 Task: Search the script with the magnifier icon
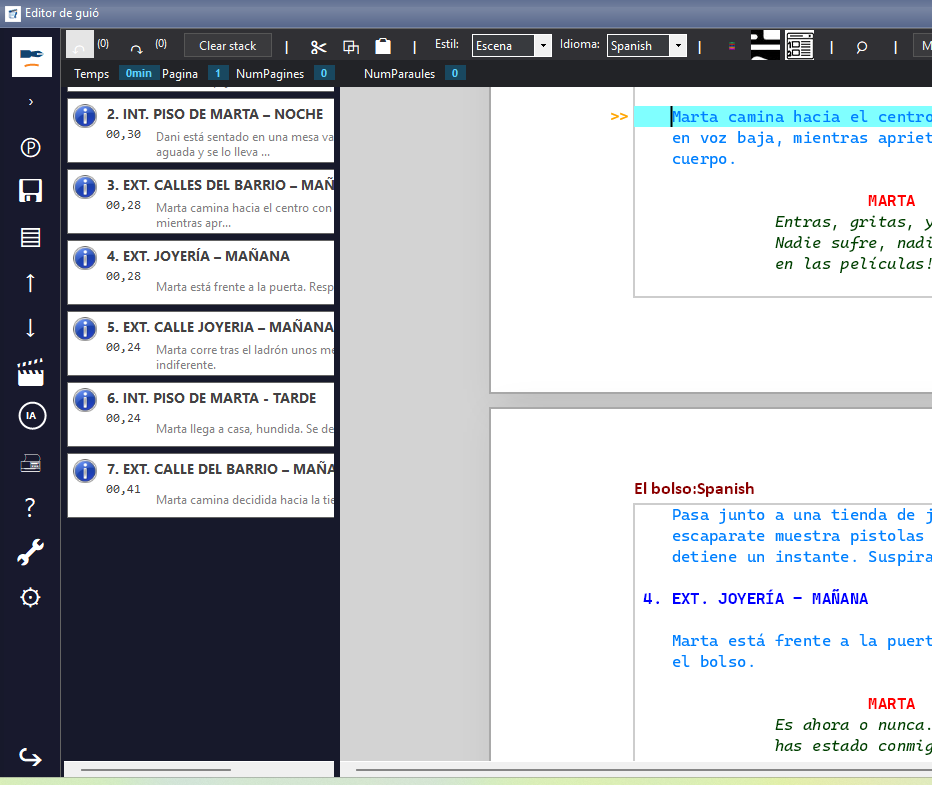[x=862, y=46]
